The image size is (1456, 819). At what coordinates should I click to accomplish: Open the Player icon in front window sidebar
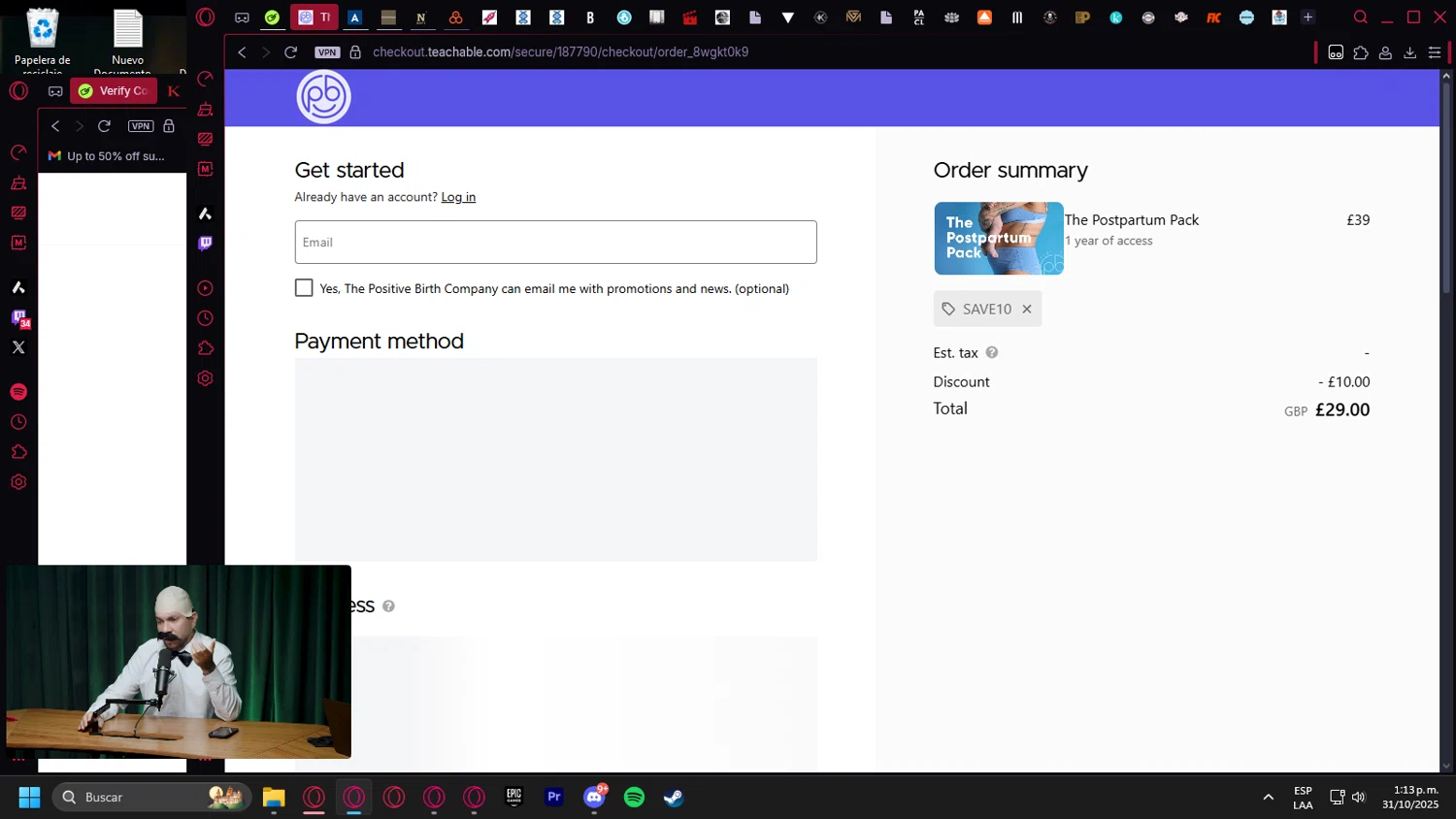pos(205,288)
